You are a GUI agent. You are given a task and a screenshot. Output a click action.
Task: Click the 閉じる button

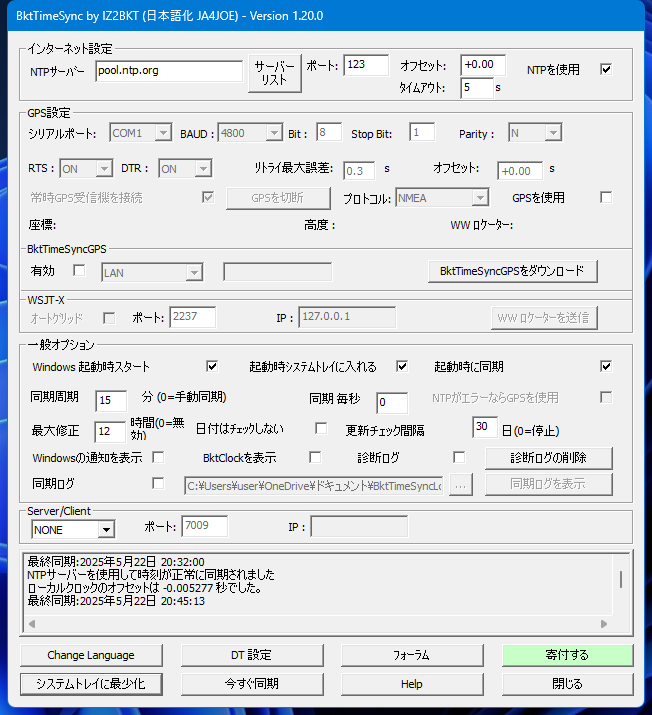568,684
